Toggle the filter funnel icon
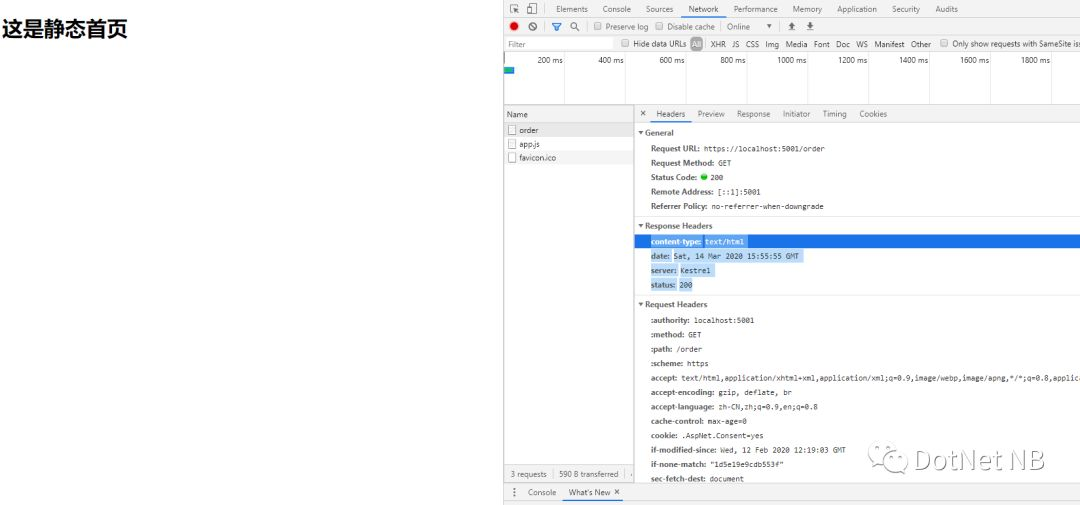This screenshot has height=505, width=1080. coord(557,26)
